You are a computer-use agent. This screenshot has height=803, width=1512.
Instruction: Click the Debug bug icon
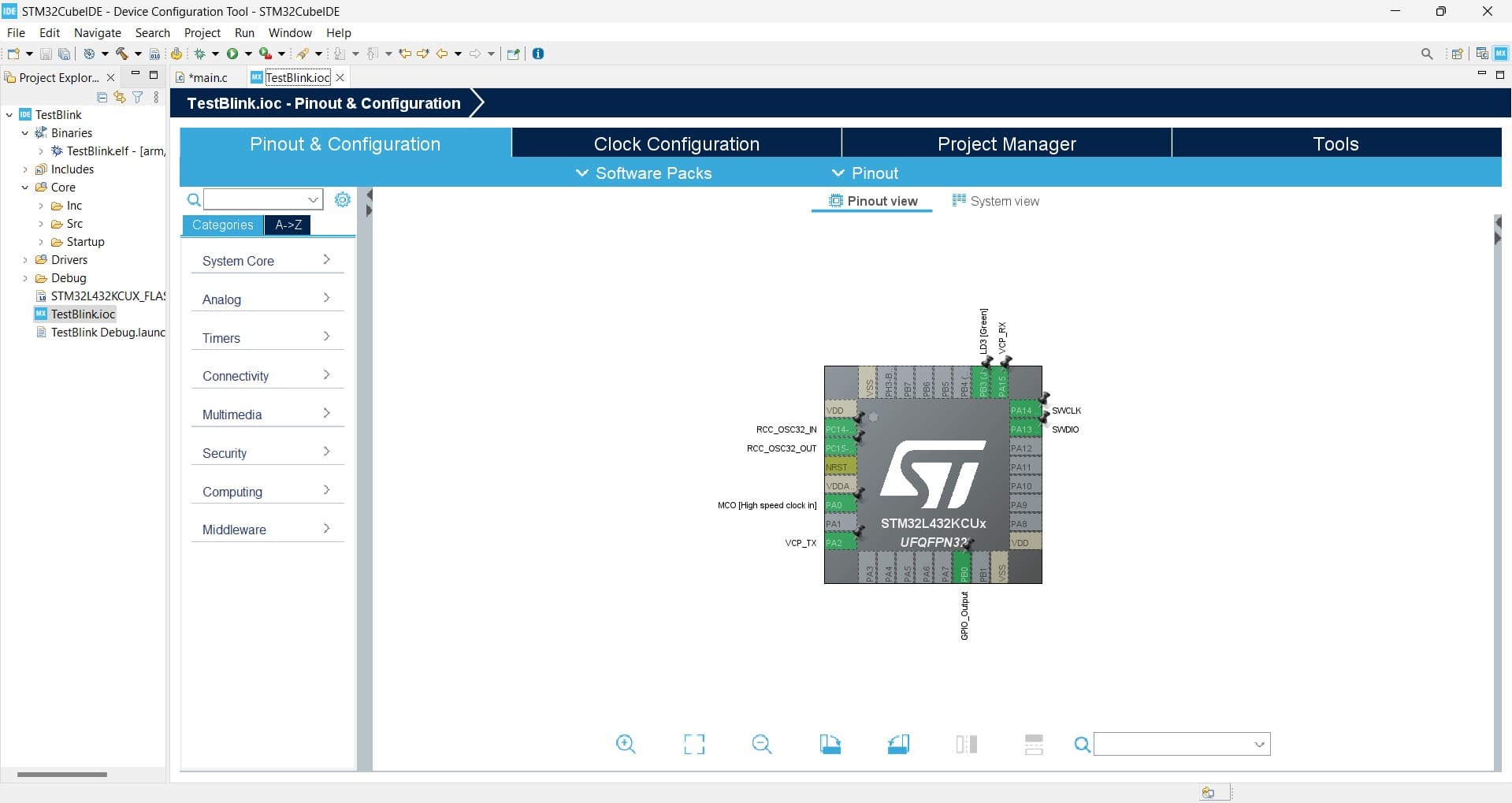[x=199, y=54]
